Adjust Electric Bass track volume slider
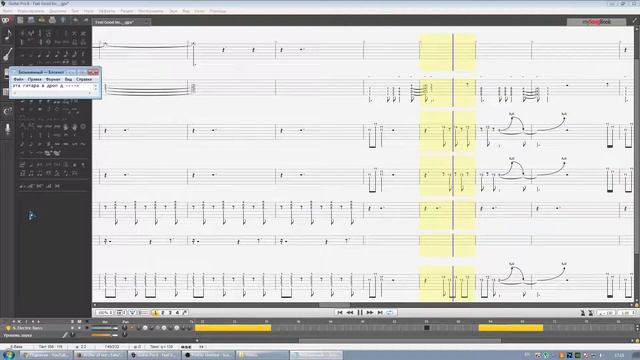 (104, 328)
